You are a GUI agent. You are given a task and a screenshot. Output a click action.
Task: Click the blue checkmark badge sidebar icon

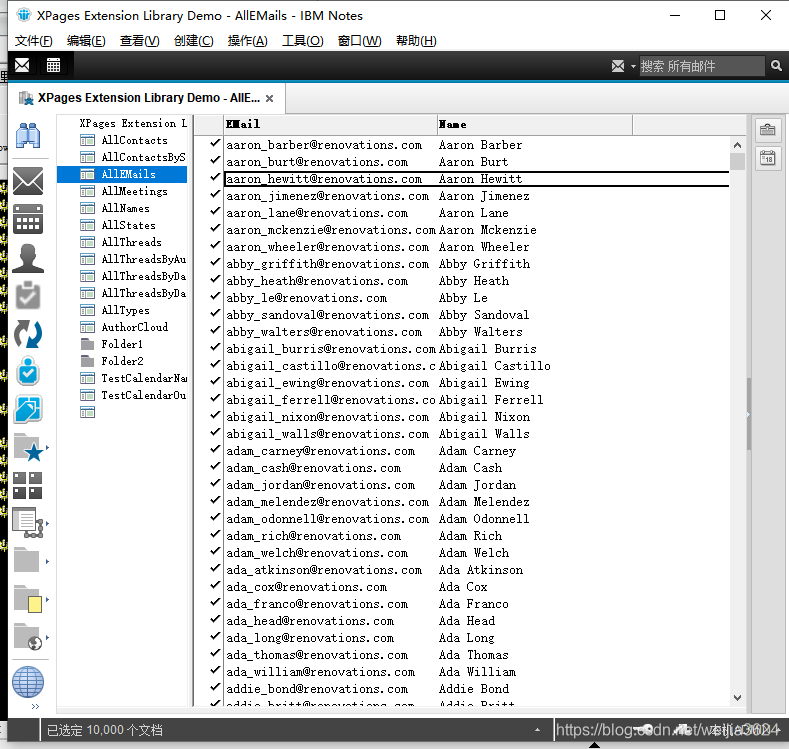tap(28, 371)
